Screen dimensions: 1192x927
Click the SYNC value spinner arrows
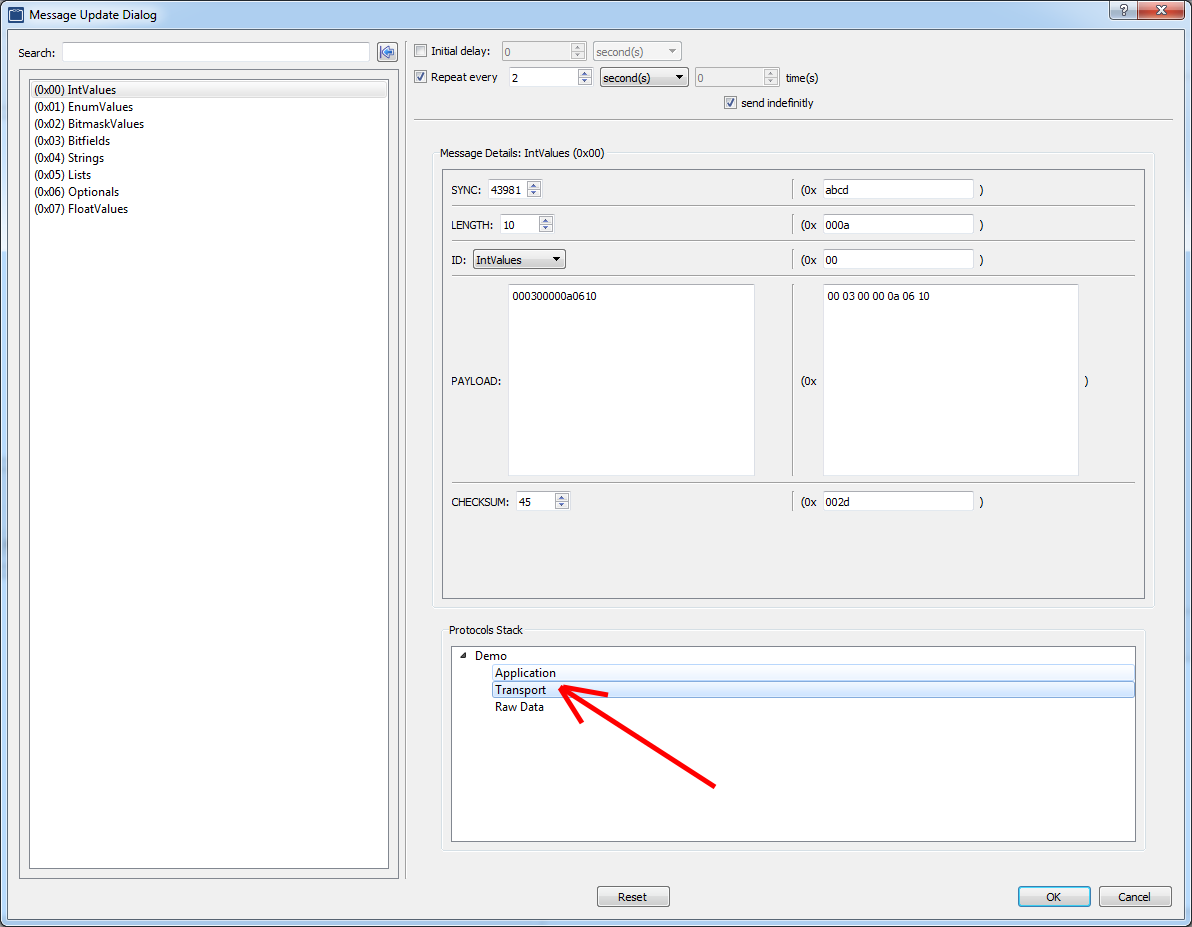pos(534,190)
